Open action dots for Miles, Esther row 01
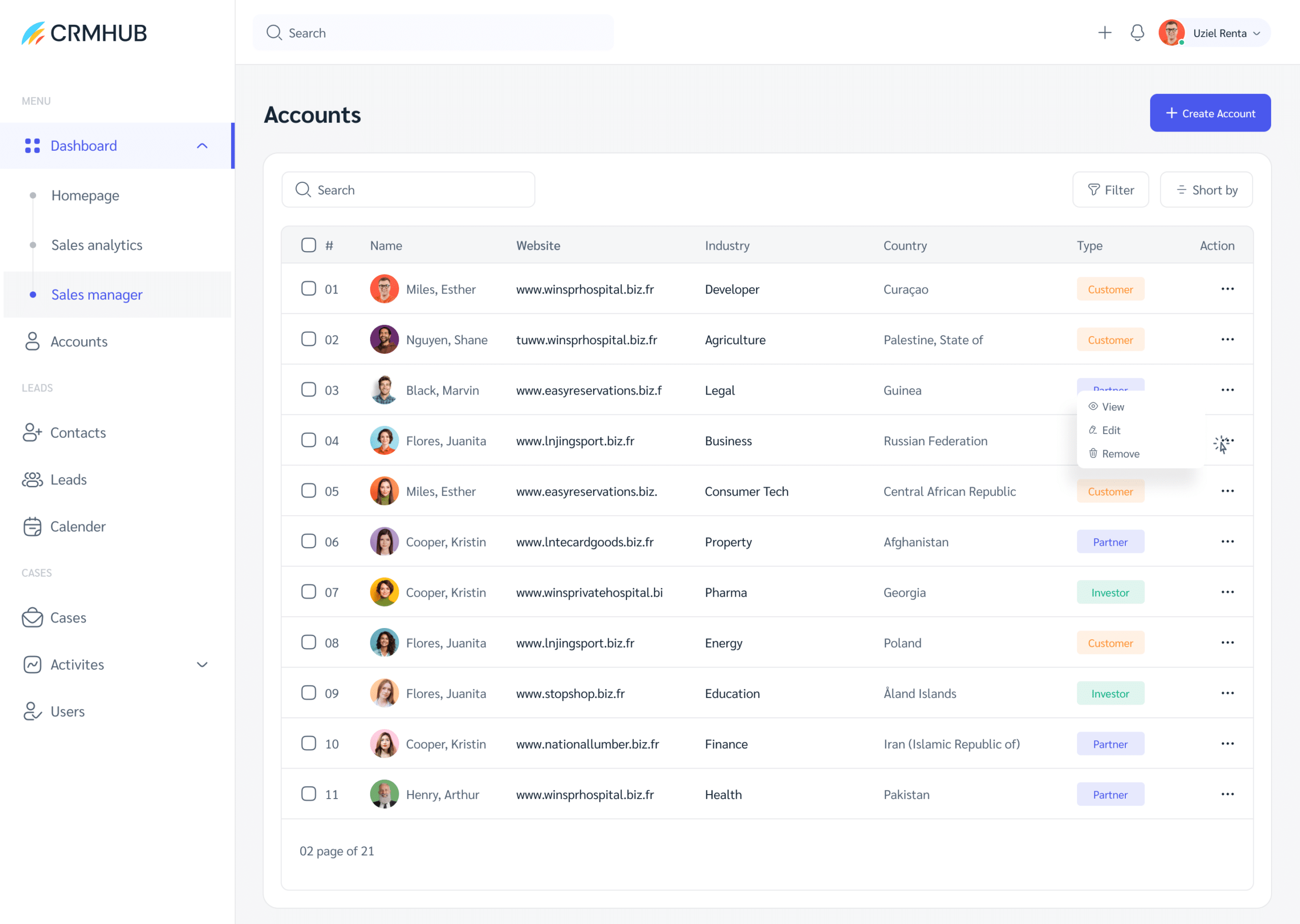Viewport: 1300px width, 924px height. [x=1227, y=289]
